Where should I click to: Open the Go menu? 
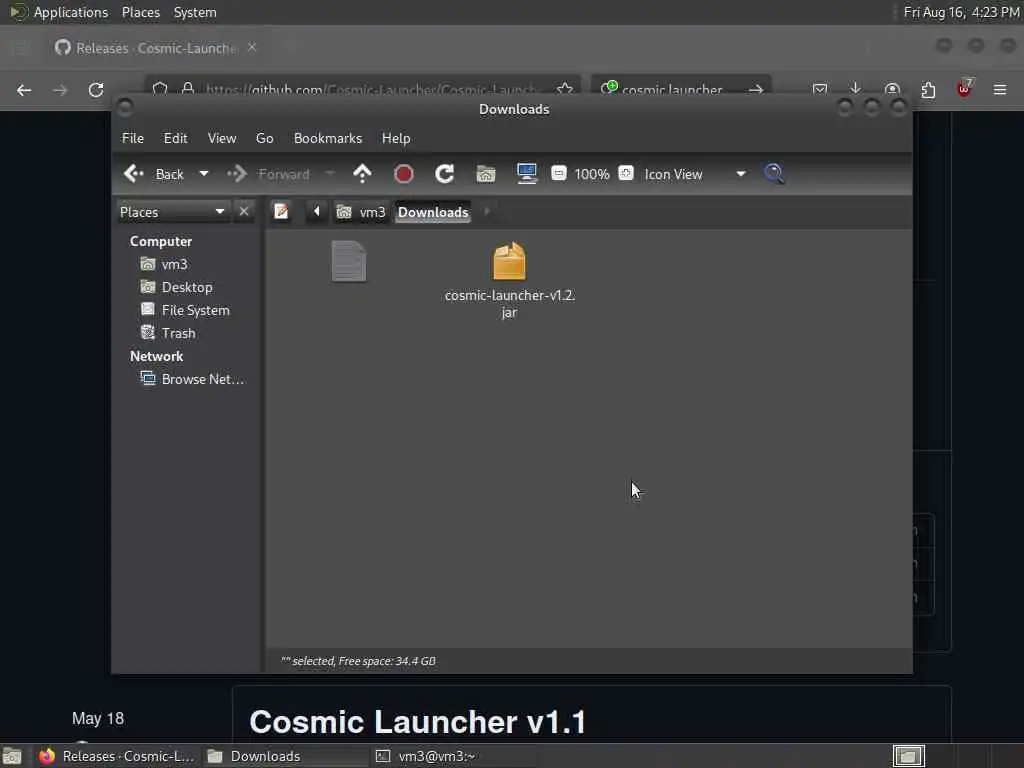pyautogui.click(x=264, y=138)
